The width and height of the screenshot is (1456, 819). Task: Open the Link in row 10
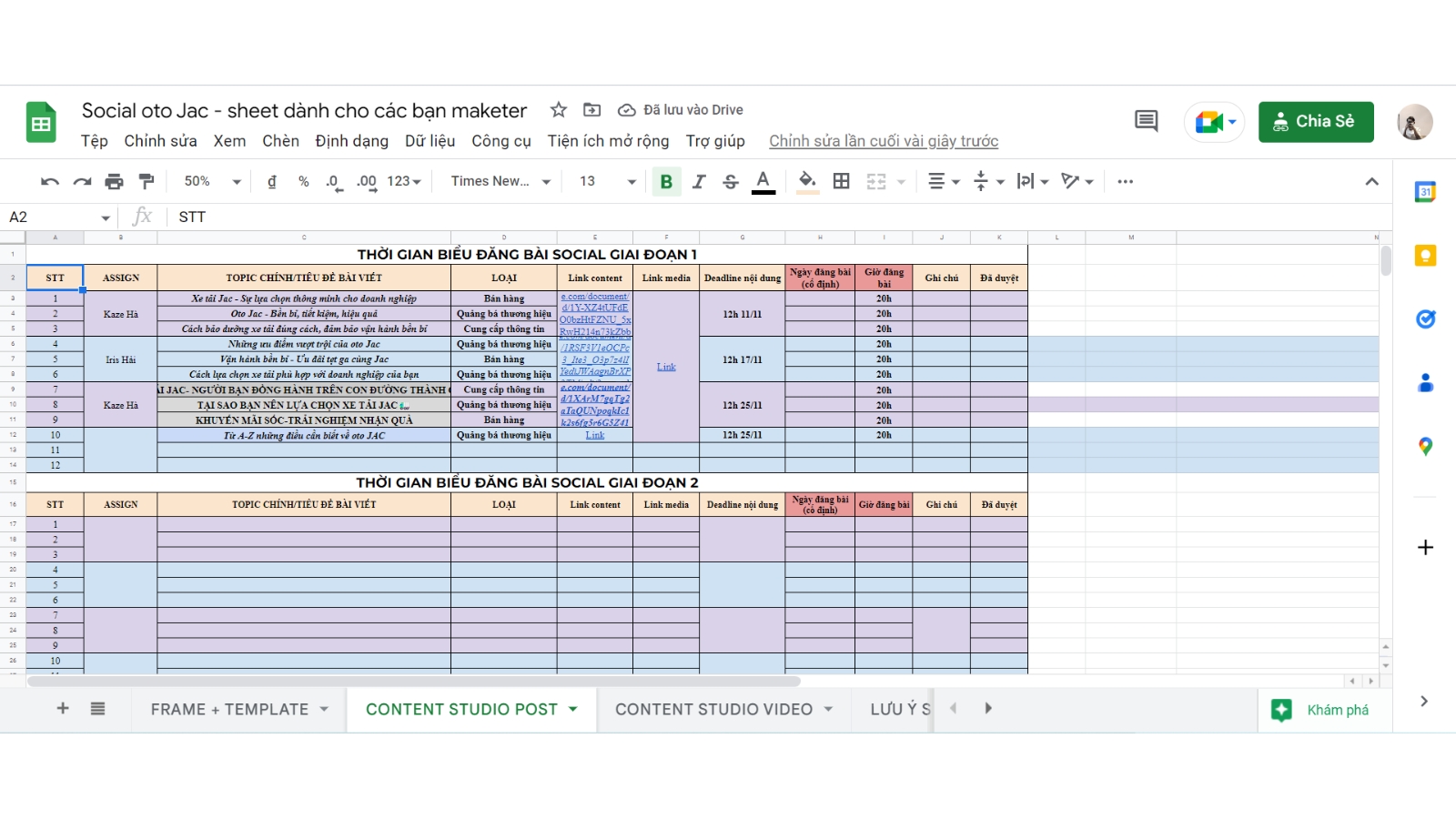[x=595, y=435]
